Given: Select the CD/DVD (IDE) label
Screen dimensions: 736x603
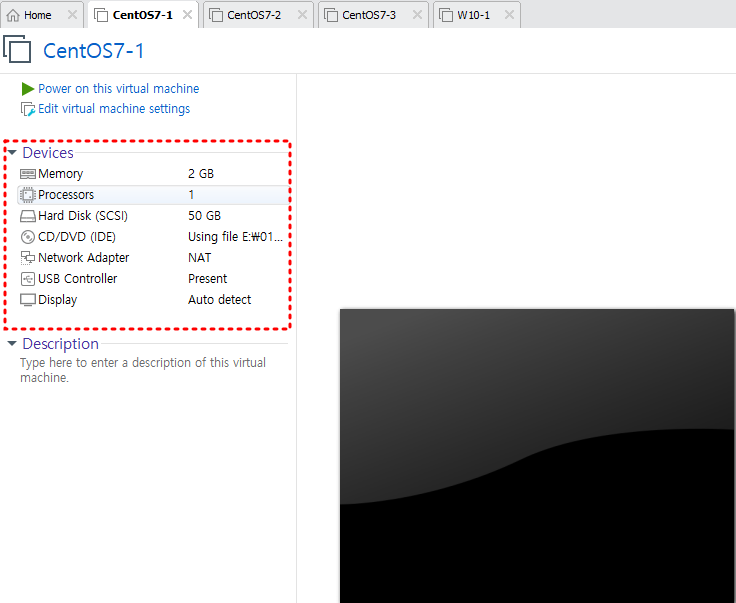Looking at the screenshot, I should pos(77,237).
